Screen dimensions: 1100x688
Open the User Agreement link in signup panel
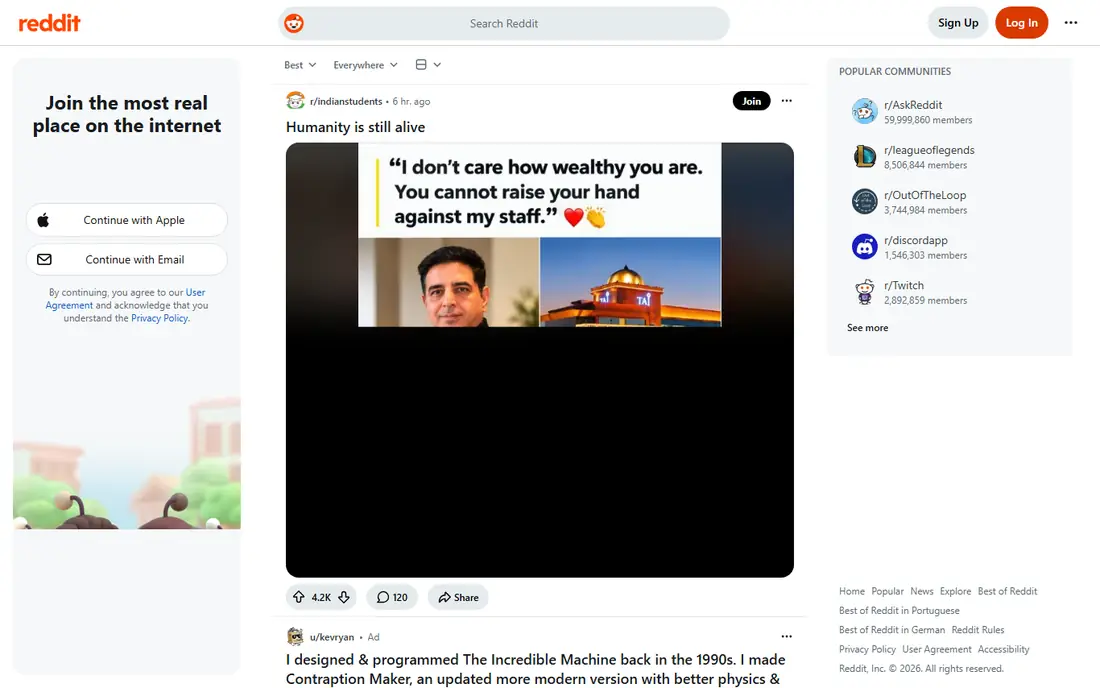(126, 299)
